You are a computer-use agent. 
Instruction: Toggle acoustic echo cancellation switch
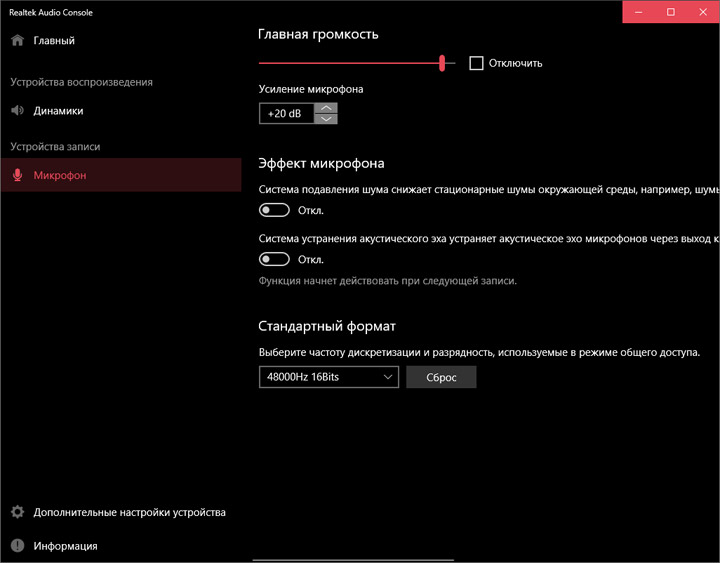pyautogui.click(x=274, y=259)
